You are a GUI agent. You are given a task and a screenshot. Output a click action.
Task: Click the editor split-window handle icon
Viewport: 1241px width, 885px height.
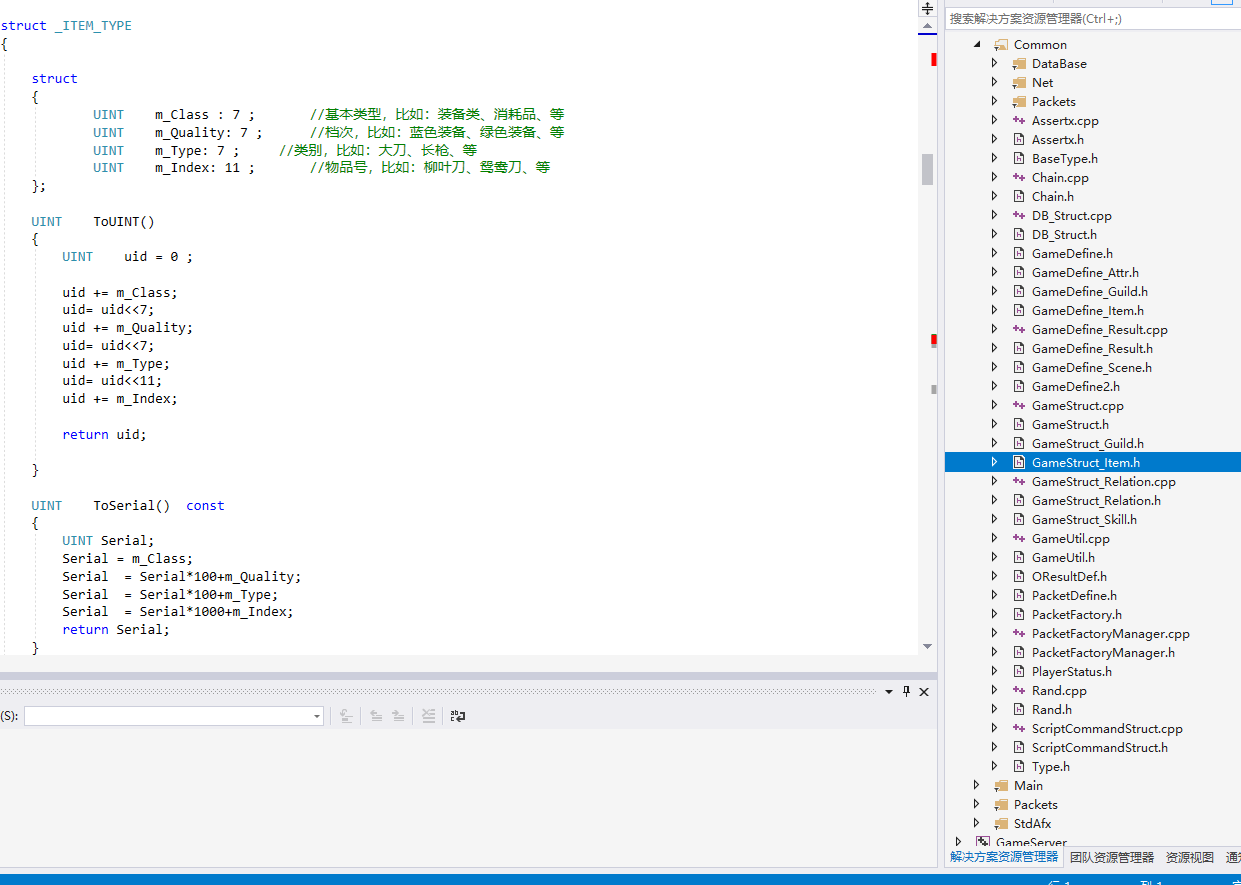click(927, 8)
